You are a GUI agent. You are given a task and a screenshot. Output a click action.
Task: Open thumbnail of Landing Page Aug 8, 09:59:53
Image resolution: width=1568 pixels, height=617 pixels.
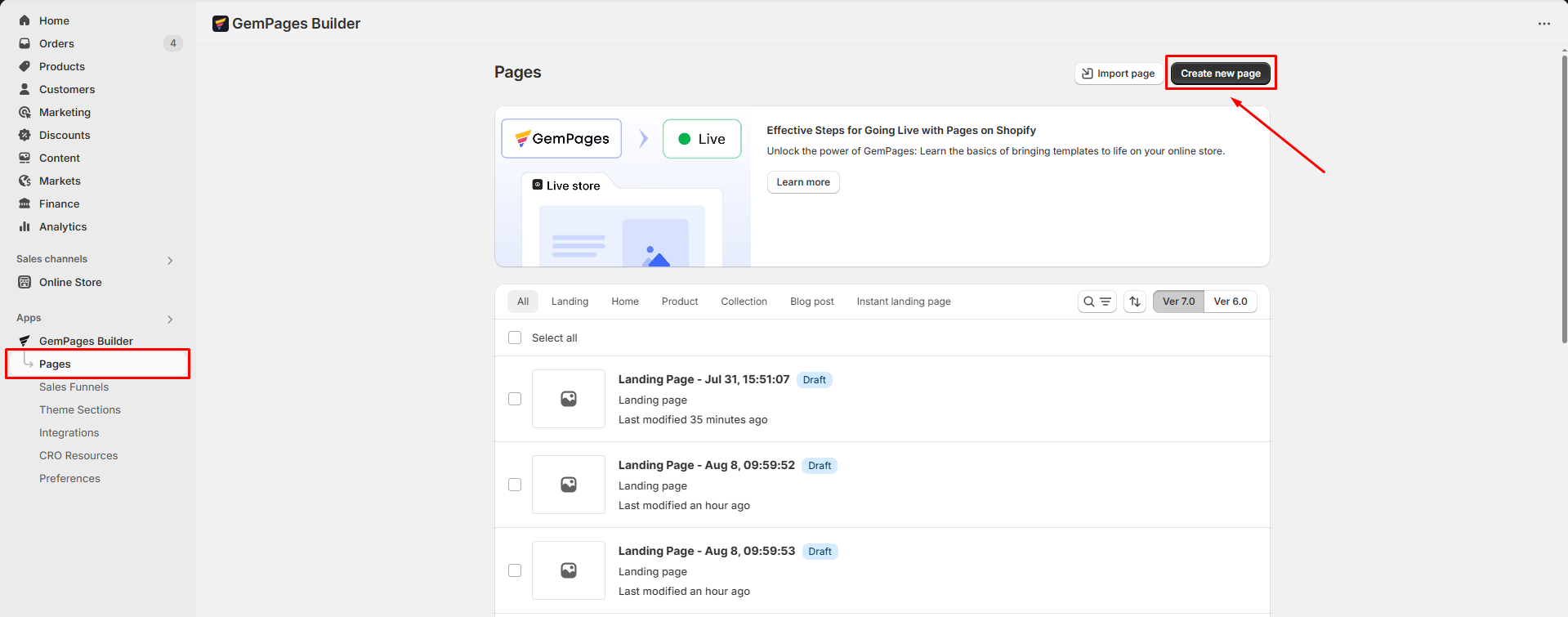tap(569, 570)
